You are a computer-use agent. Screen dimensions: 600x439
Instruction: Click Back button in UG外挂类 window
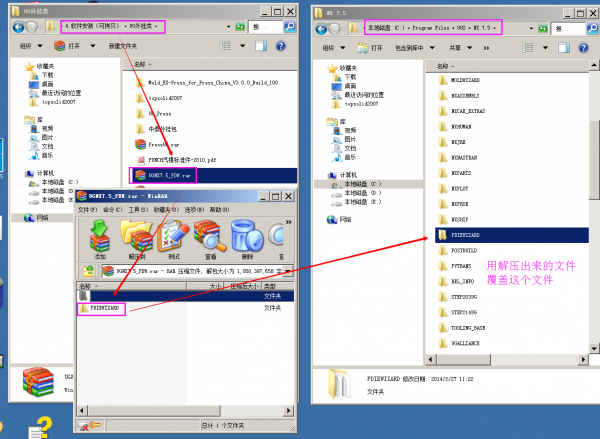point(18,27)
